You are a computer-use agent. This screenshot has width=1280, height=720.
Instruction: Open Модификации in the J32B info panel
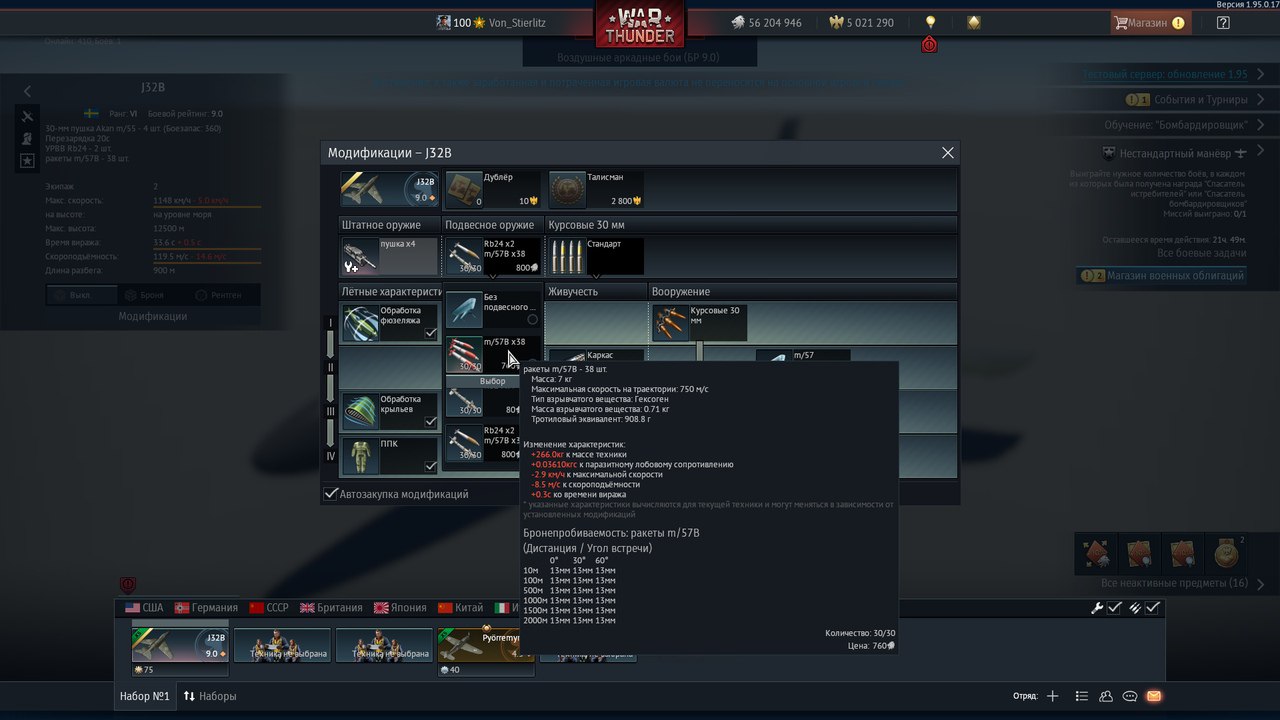click(x=153, y=316)
